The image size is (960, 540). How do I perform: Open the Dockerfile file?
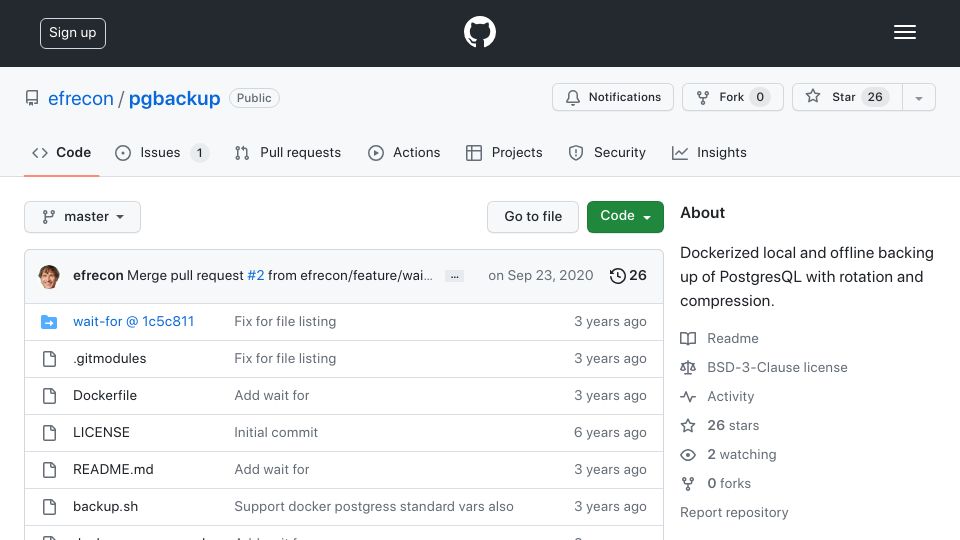click(105, 396)
